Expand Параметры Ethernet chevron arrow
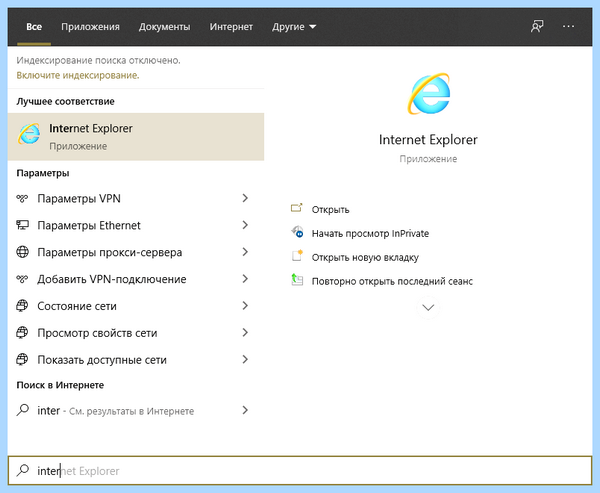This screenshot has width=600, height=493. tap(245, 225)
